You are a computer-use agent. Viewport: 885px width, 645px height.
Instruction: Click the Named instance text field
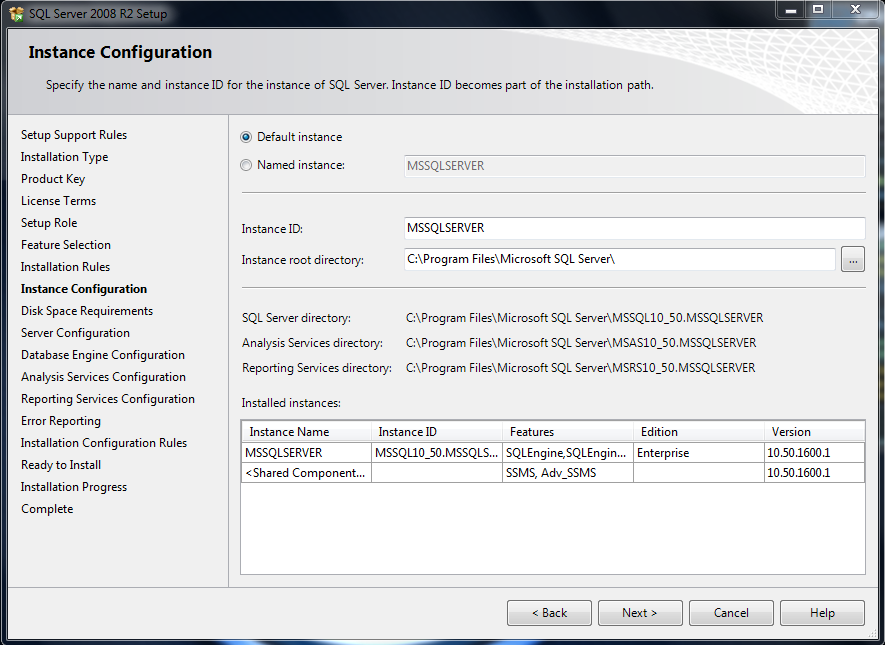coord(634,166)
